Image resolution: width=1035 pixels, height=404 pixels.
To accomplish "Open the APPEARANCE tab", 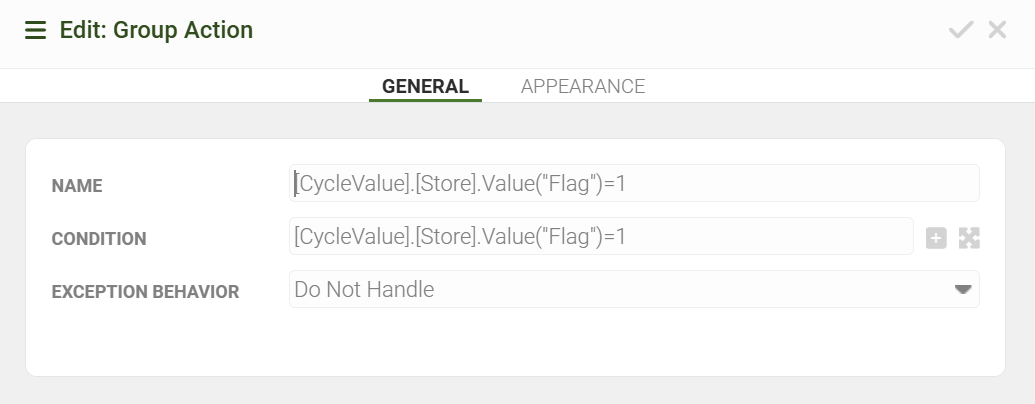I will pos(583,86).
